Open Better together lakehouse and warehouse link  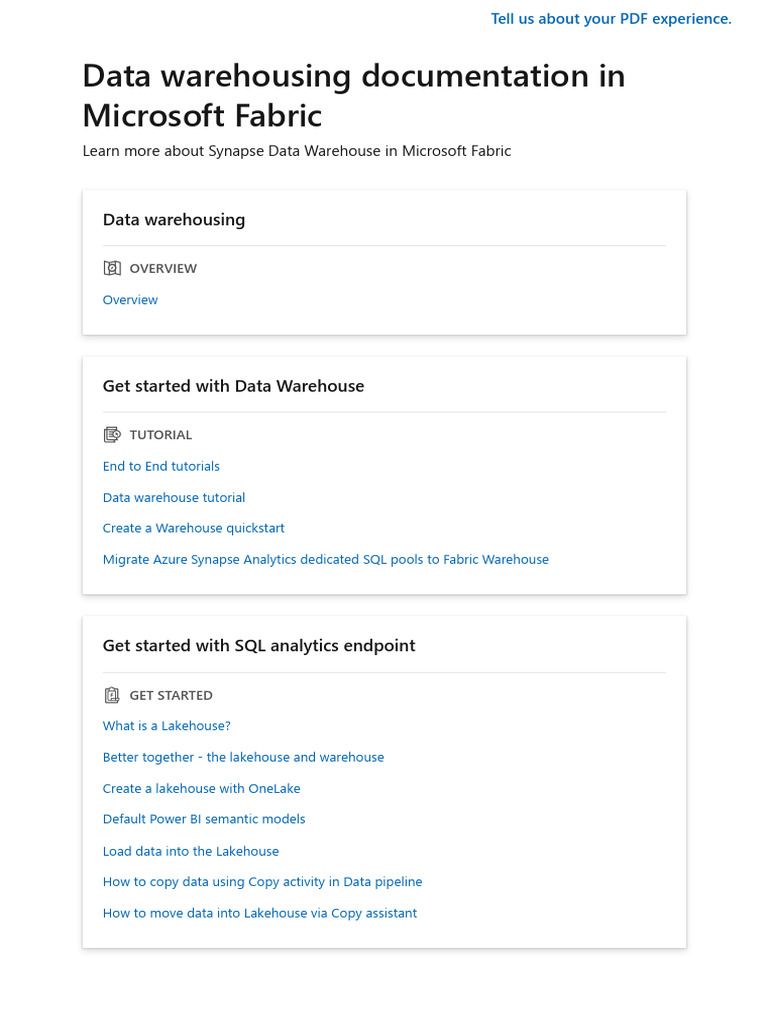pos(243,757)
